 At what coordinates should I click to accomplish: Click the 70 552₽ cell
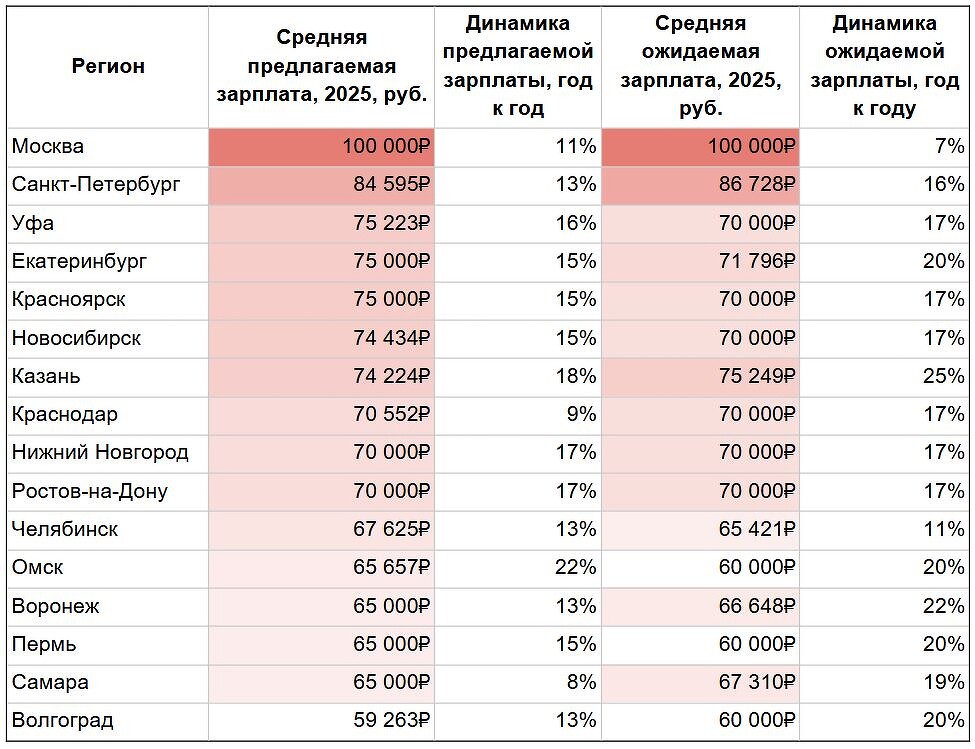[321, 415]
